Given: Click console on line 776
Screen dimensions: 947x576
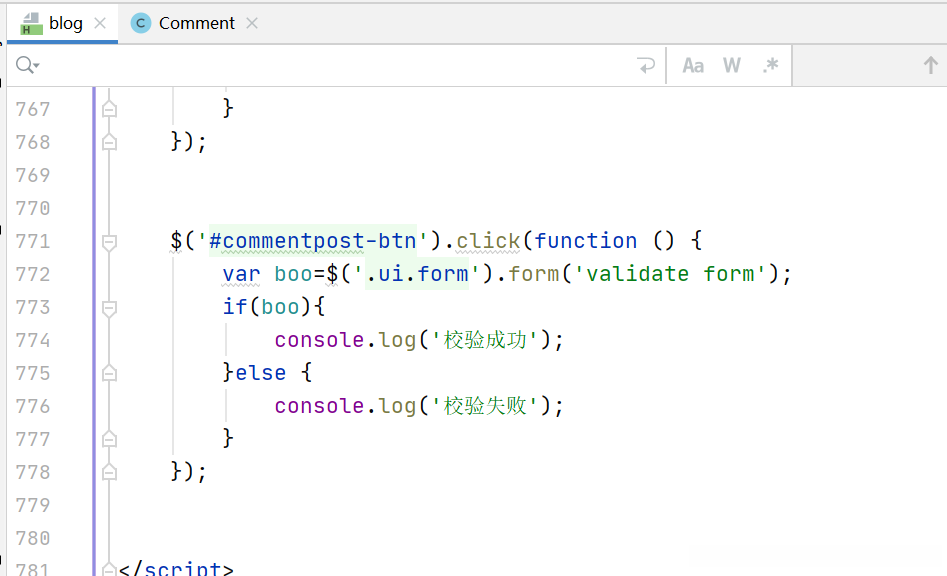Looking at the screenshot, I should pos(319,406).
